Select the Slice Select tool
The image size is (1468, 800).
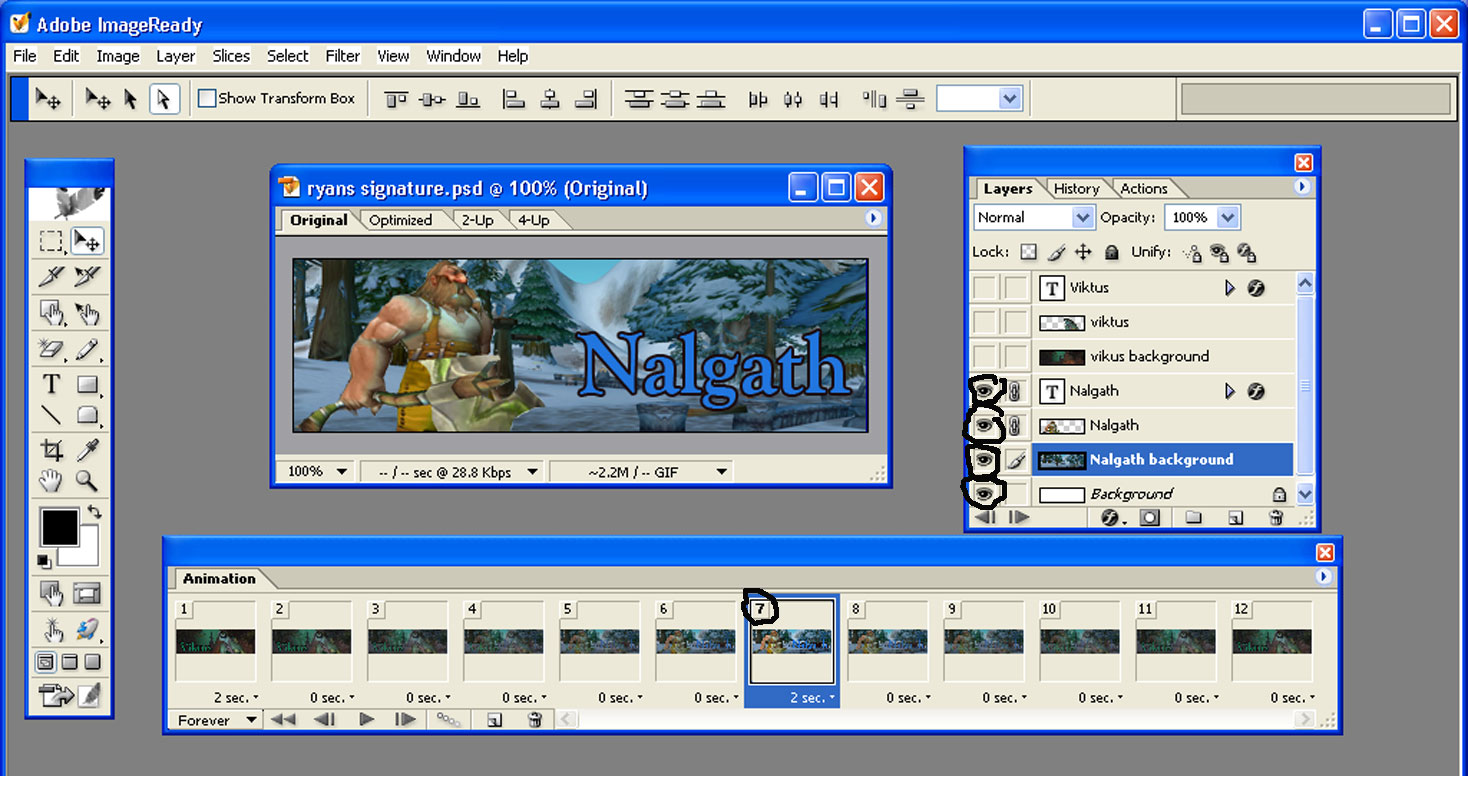87,277
